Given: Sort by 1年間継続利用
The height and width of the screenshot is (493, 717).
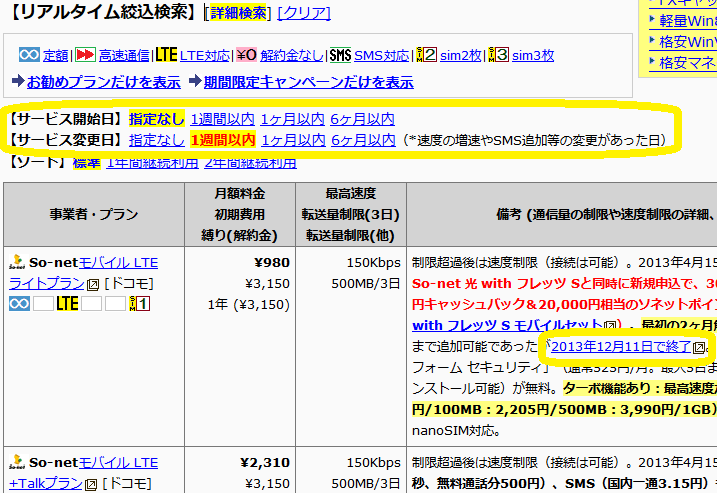Looking at the screenshot, I should (x=152, y=162).
